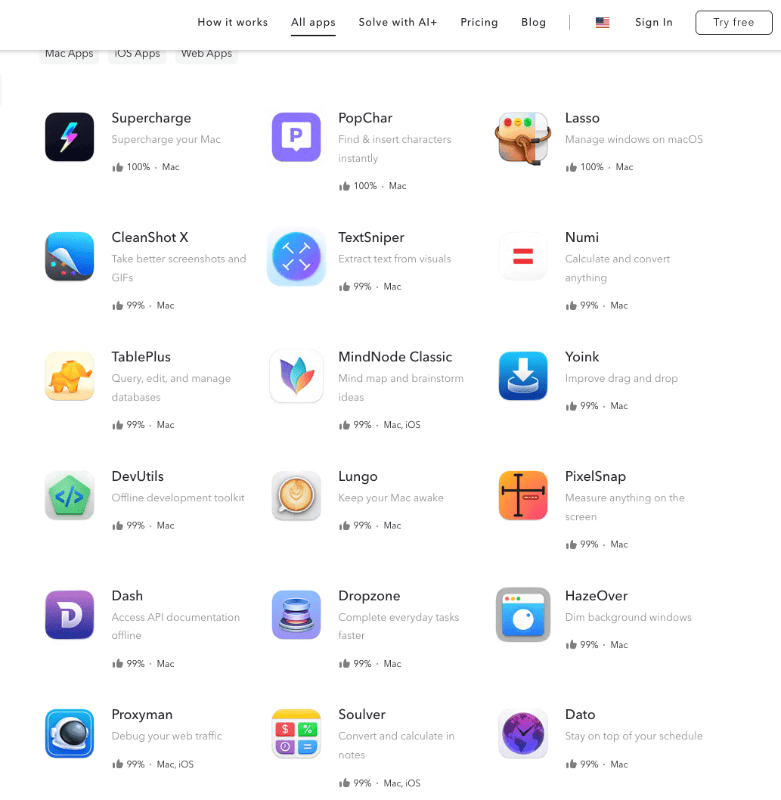Select the PixelSnap crosshair icon
Image resolution: width=781 pixels, height=800 pixels.
(523, 495)
